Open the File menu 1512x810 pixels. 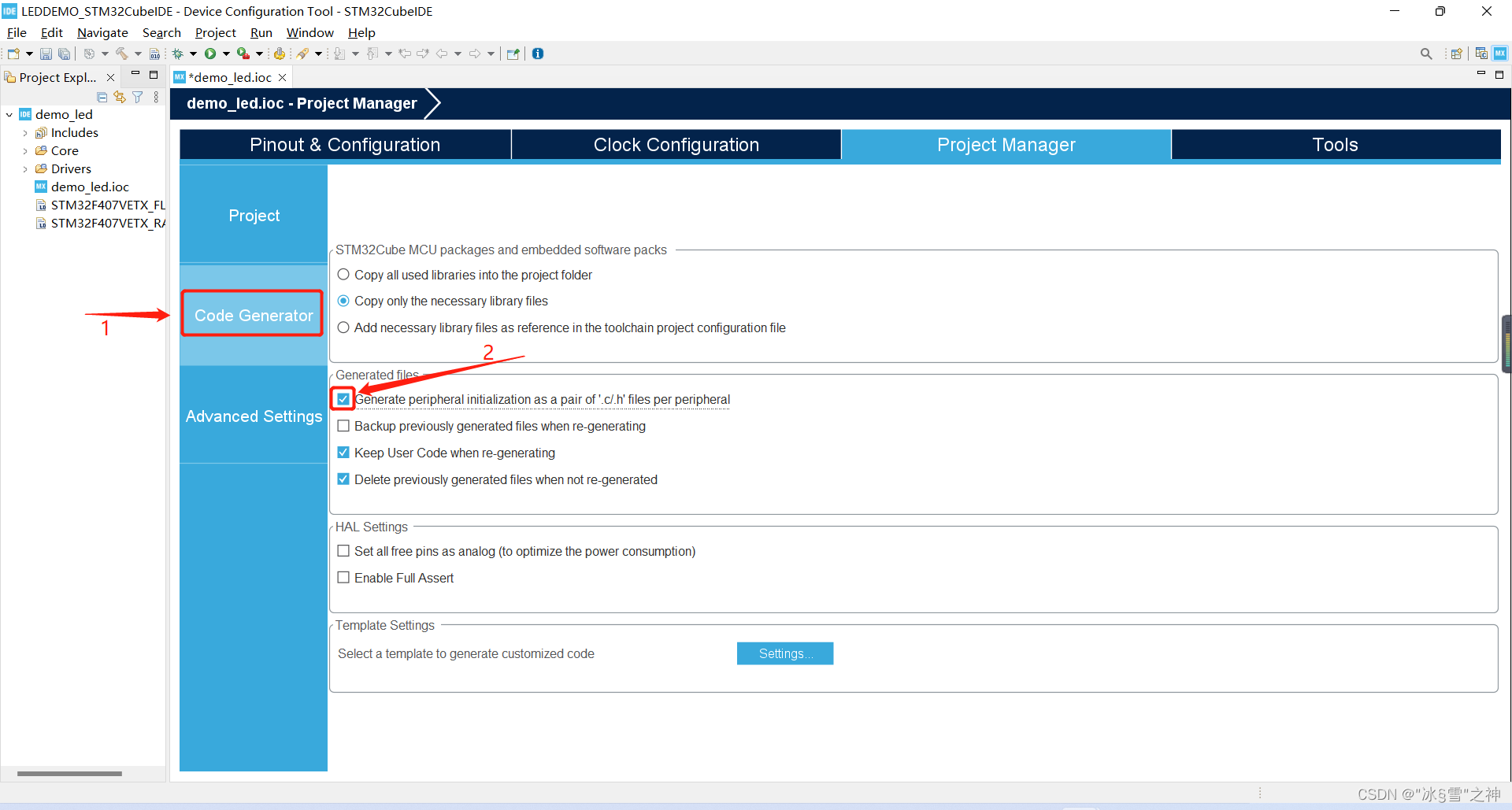(x=17, y=32)
